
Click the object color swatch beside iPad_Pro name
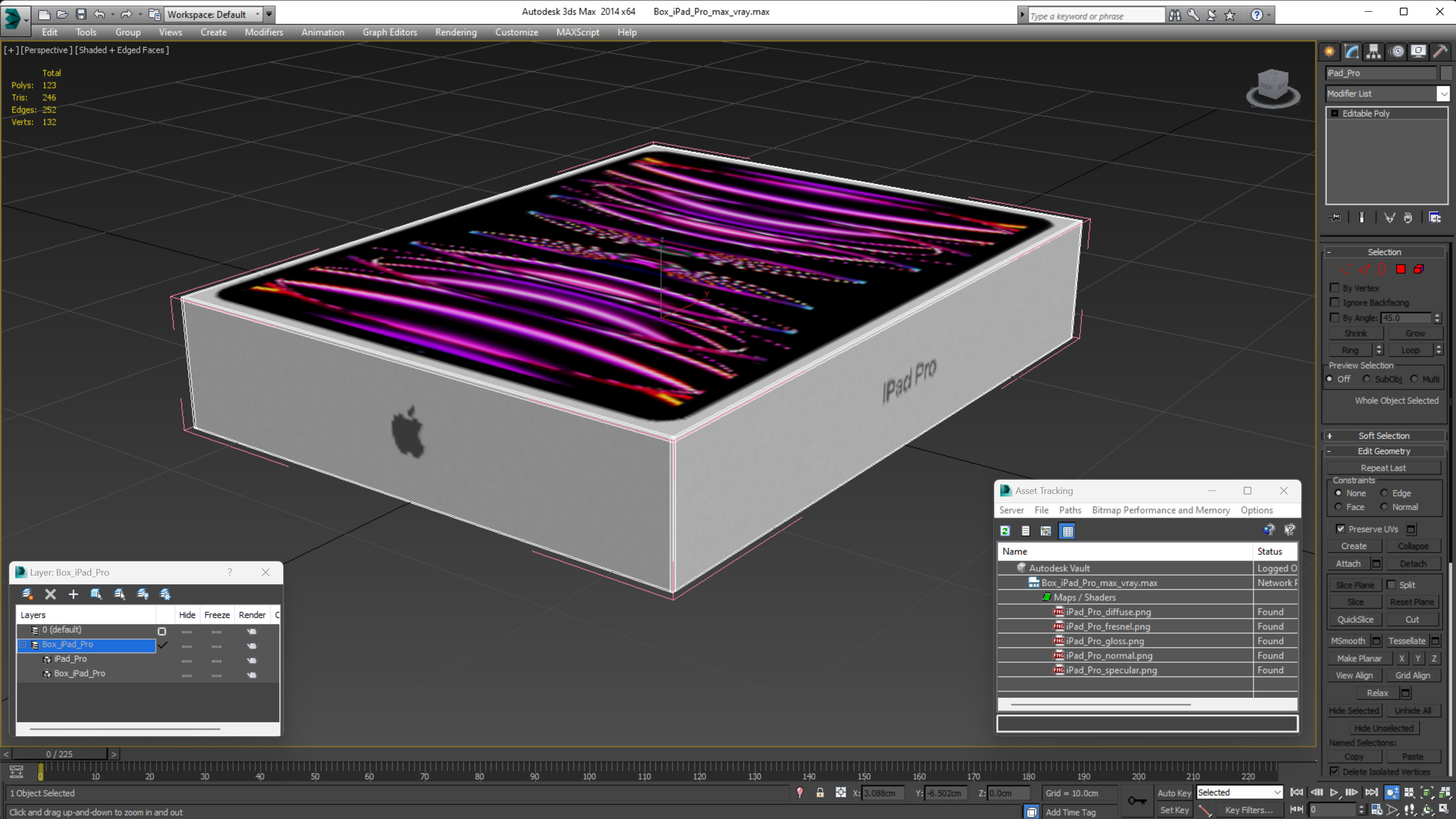coord(1445,73)
